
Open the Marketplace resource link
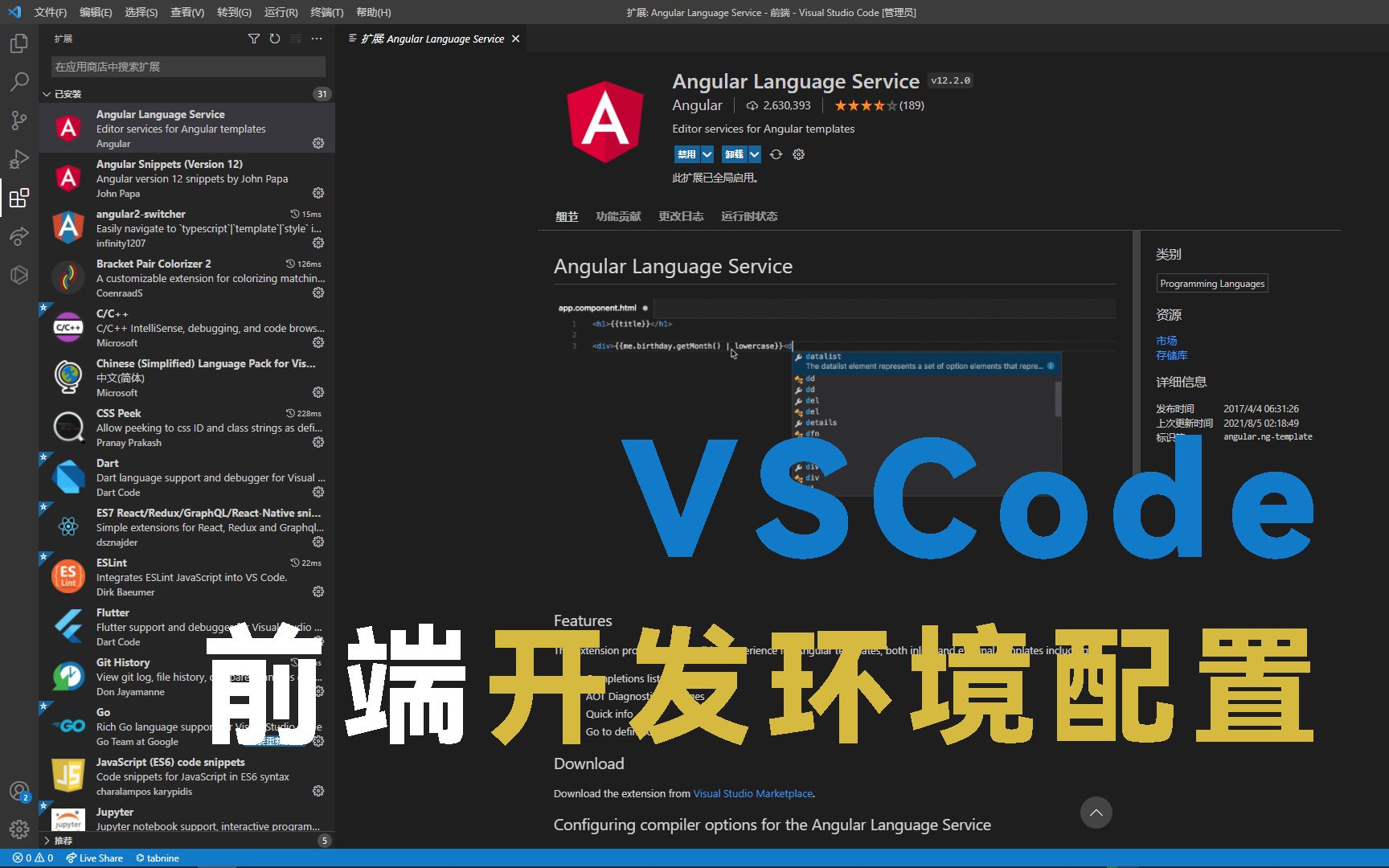[x=1166, y=341]
